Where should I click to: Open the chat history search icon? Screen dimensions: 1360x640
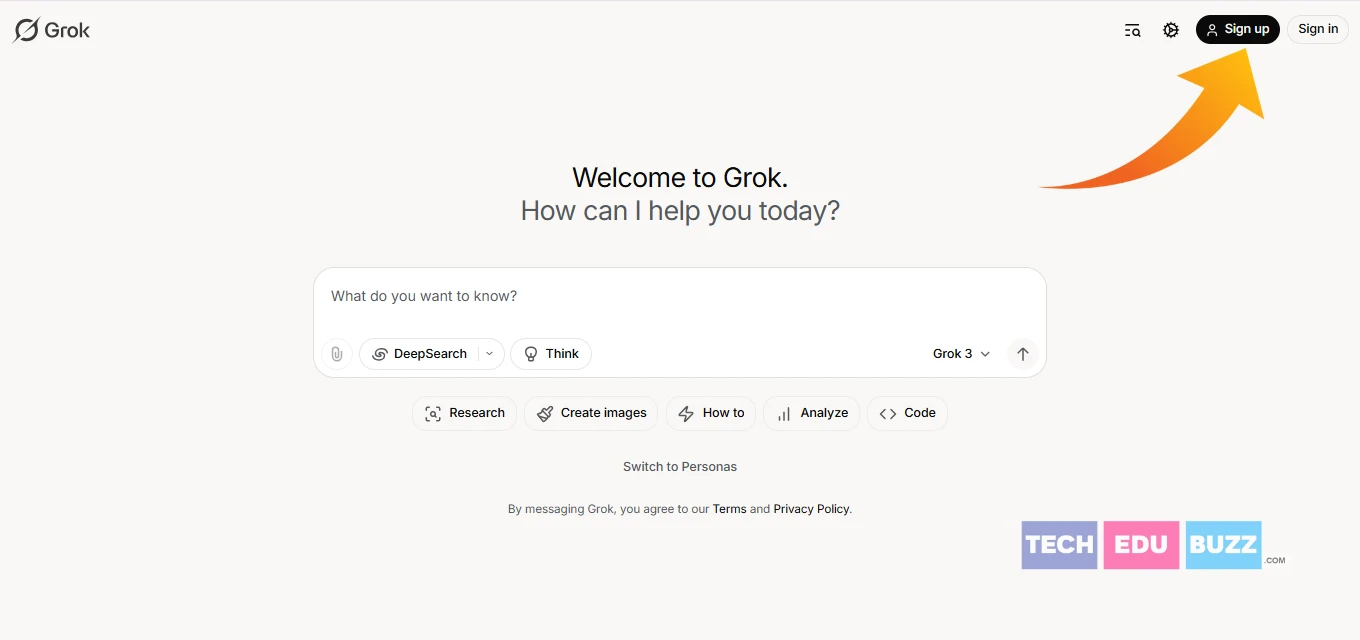[x=1132, y=30]
